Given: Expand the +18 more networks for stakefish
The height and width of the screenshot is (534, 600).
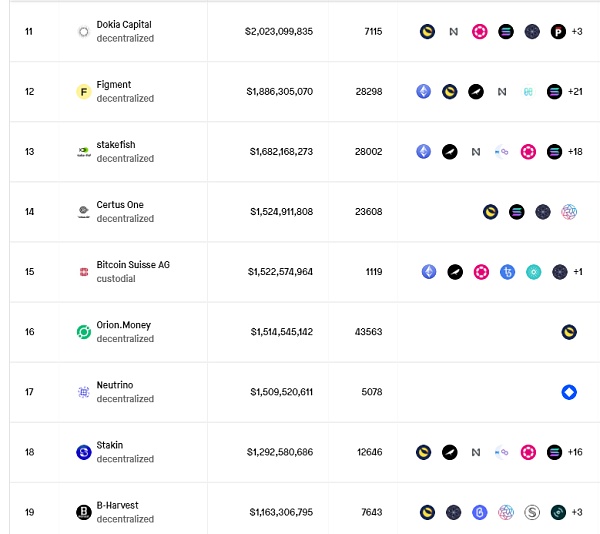Looking at the screenshot, I should [575, 152].
